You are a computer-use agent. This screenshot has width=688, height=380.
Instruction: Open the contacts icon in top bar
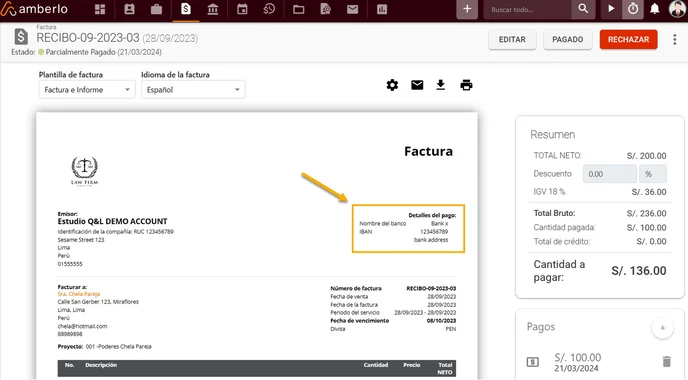tap(129, 9)
